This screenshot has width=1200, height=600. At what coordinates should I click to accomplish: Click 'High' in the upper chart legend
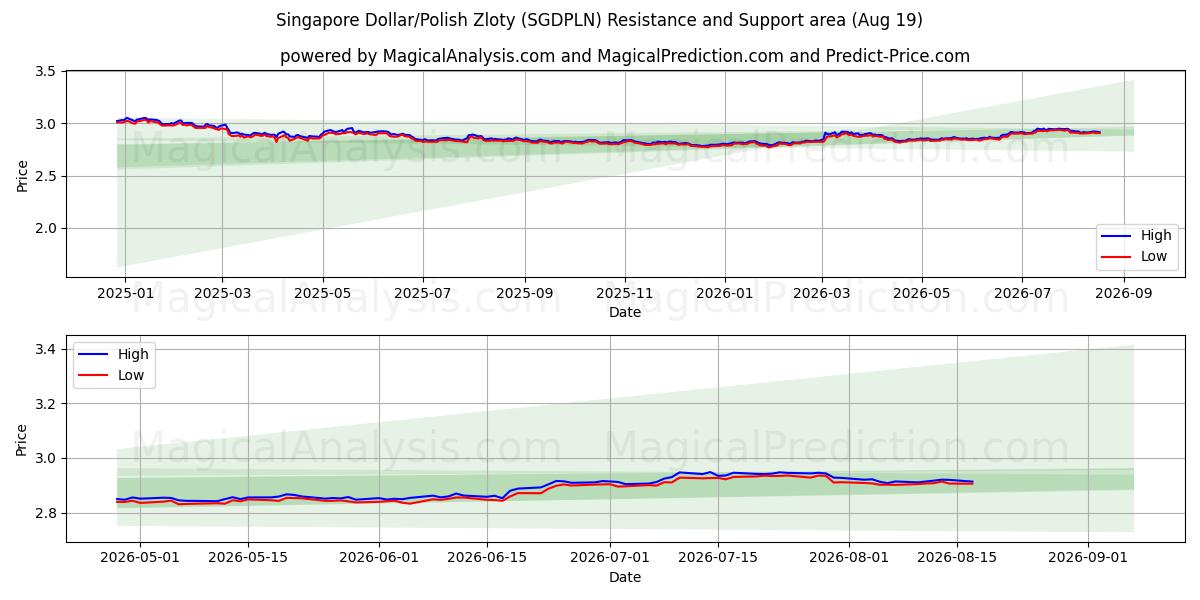click(1156, 236)
